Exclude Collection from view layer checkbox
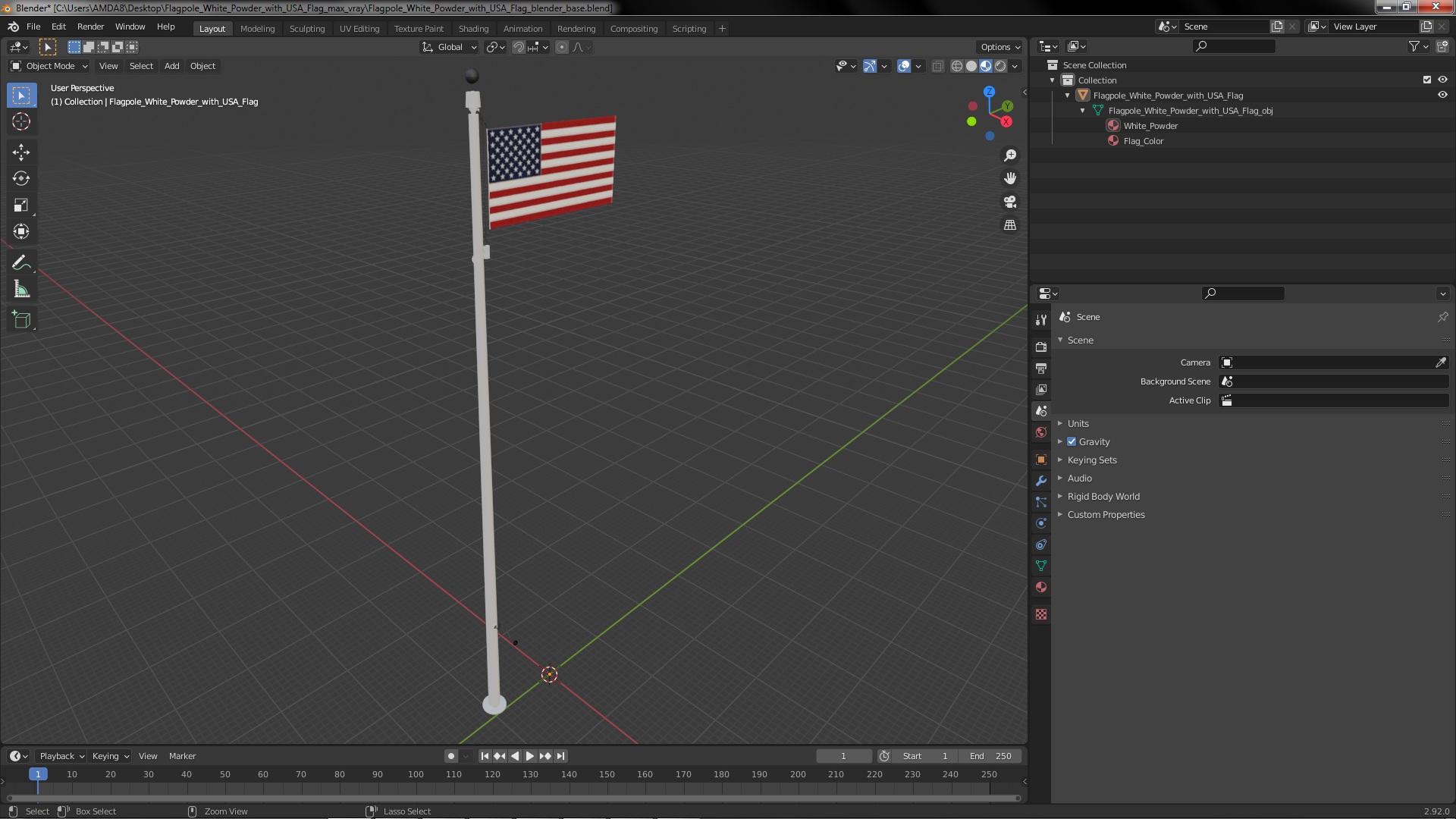This screenshot has width=1456, height=819. click(1427, 80)
